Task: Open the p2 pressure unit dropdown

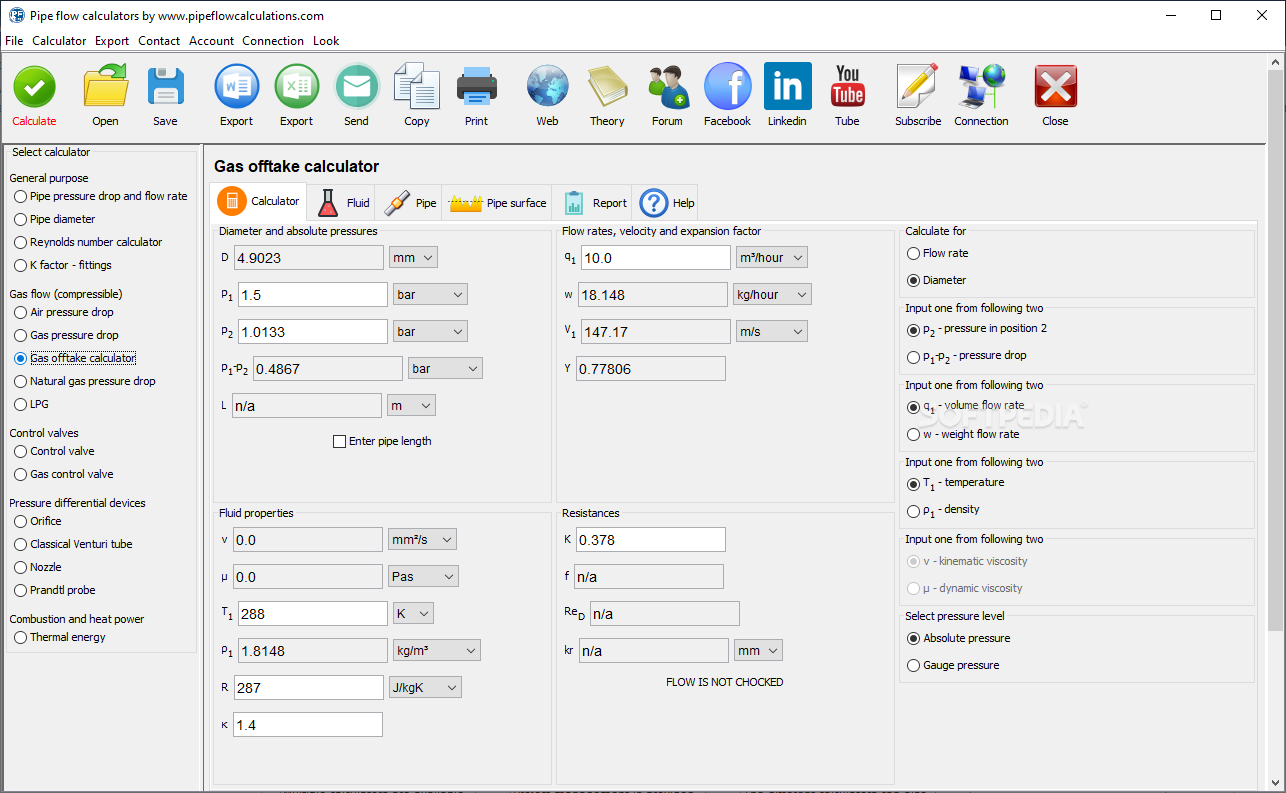Action: 430,332
